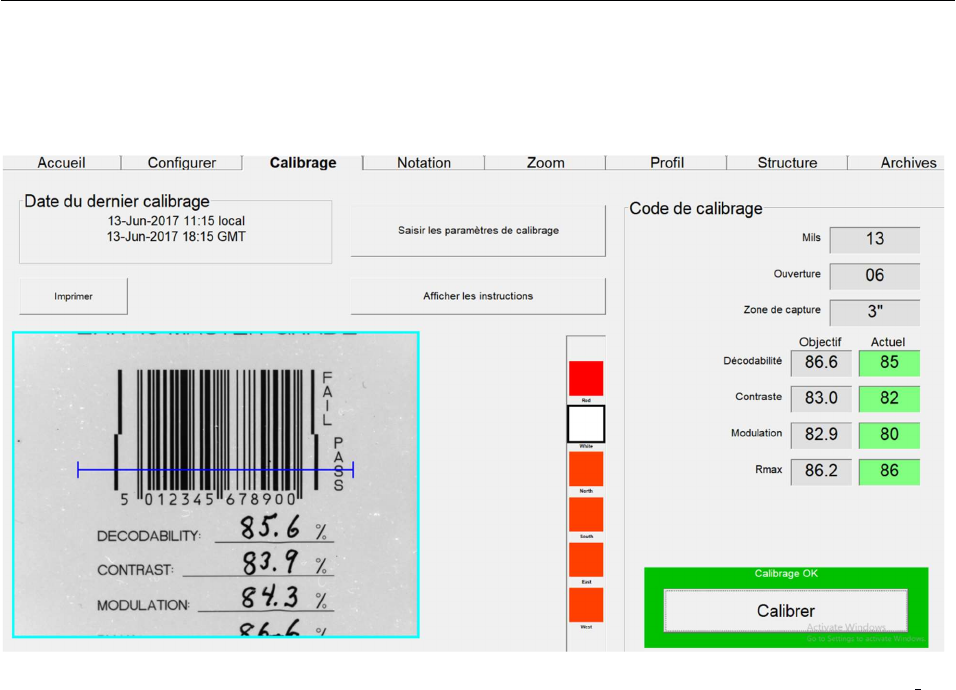The image size is (956, 690).
Task: Click the MODULATION 84.3 line on card
Action: pos(215,599)
